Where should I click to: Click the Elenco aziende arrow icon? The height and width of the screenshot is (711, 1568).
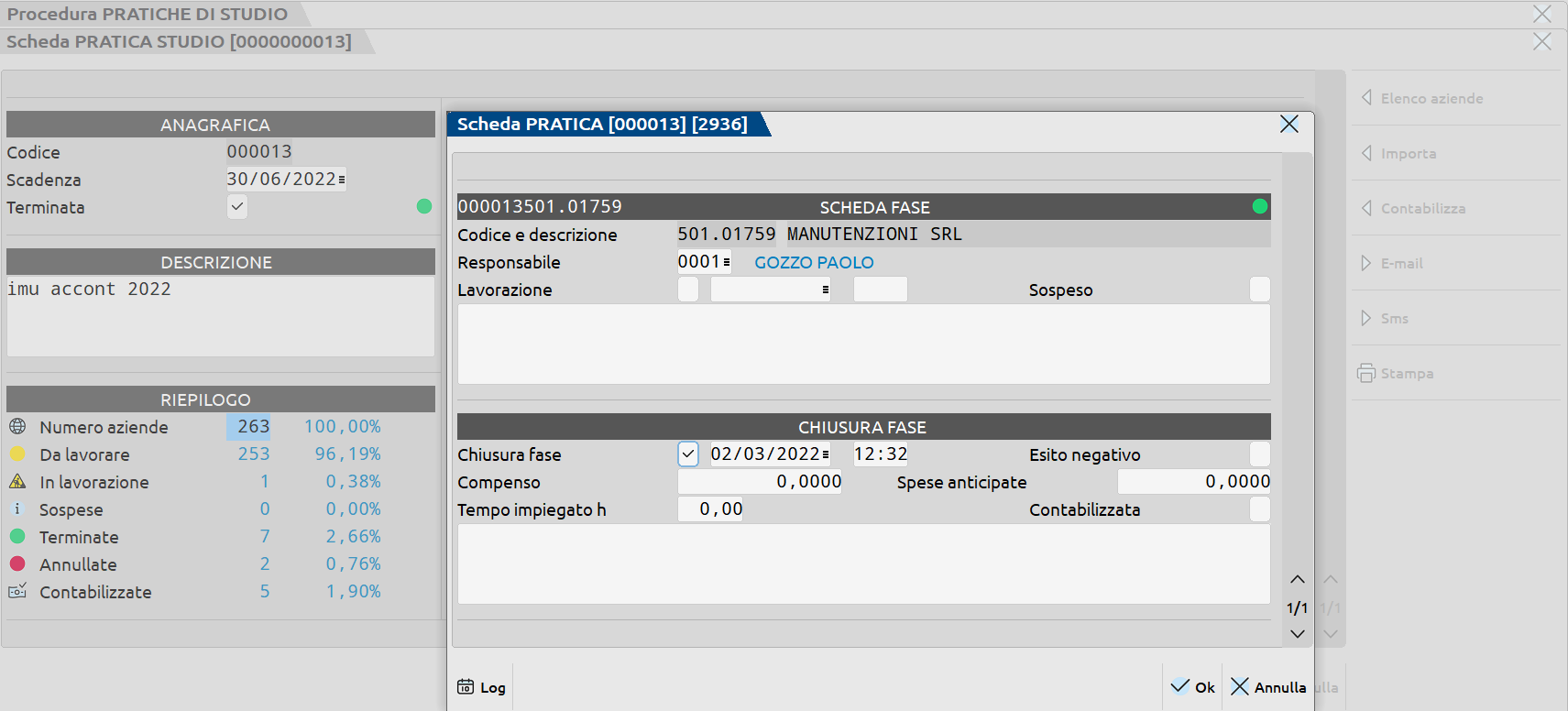1366,98
